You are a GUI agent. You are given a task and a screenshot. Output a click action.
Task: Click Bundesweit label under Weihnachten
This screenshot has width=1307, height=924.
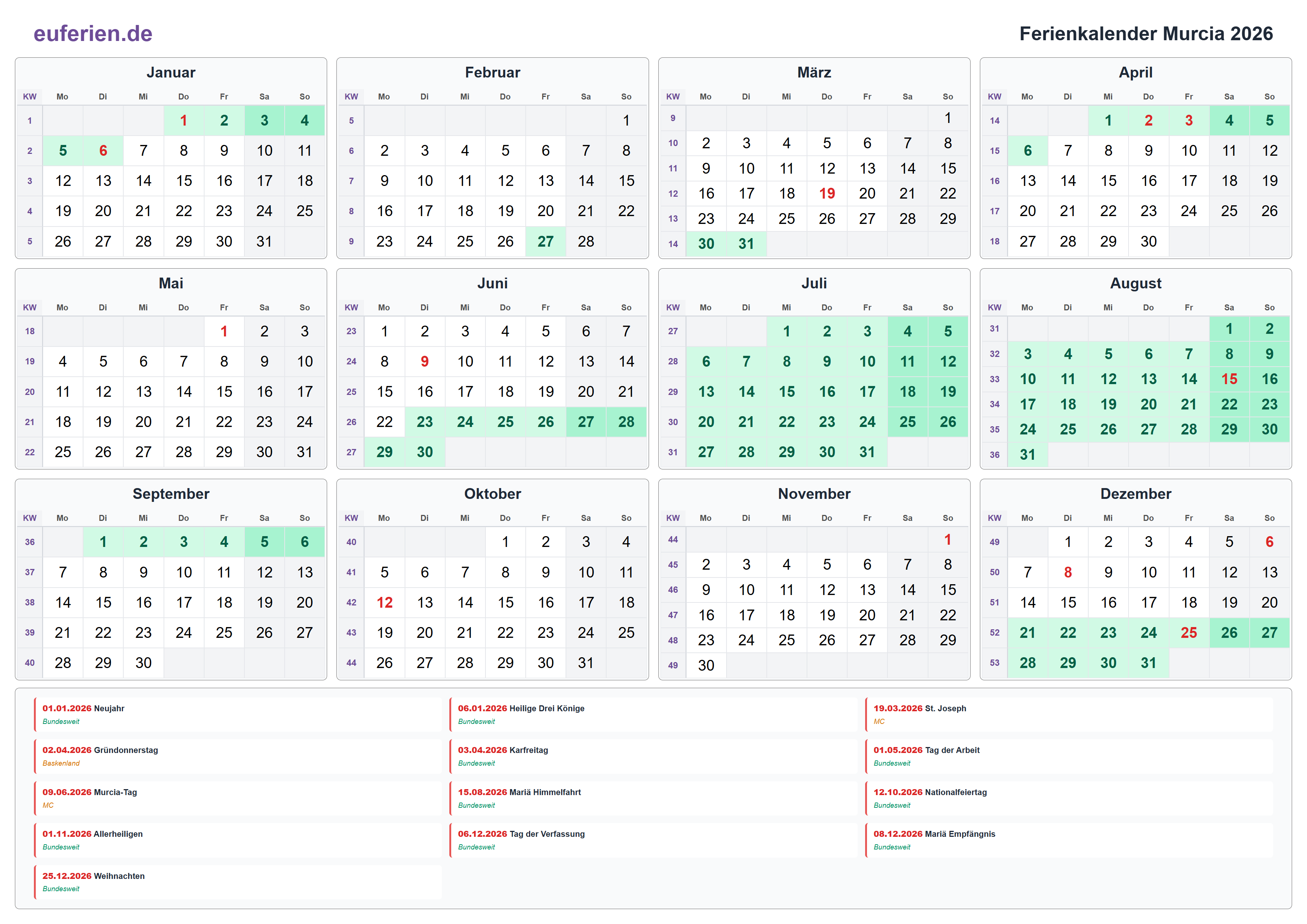click(x=61, y=889)
